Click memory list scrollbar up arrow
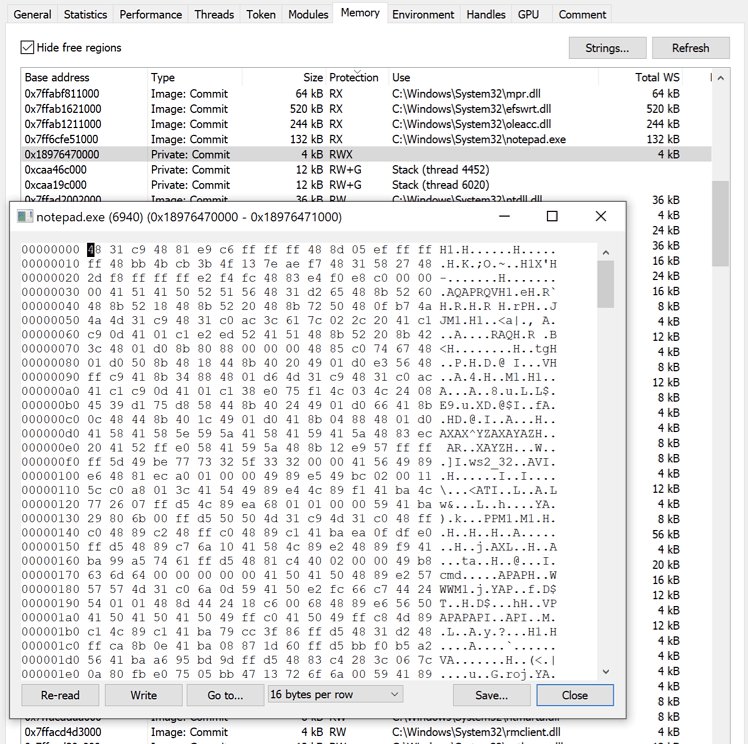The width and height of the screenshot is (748, 744). click(x=720, y=78)
